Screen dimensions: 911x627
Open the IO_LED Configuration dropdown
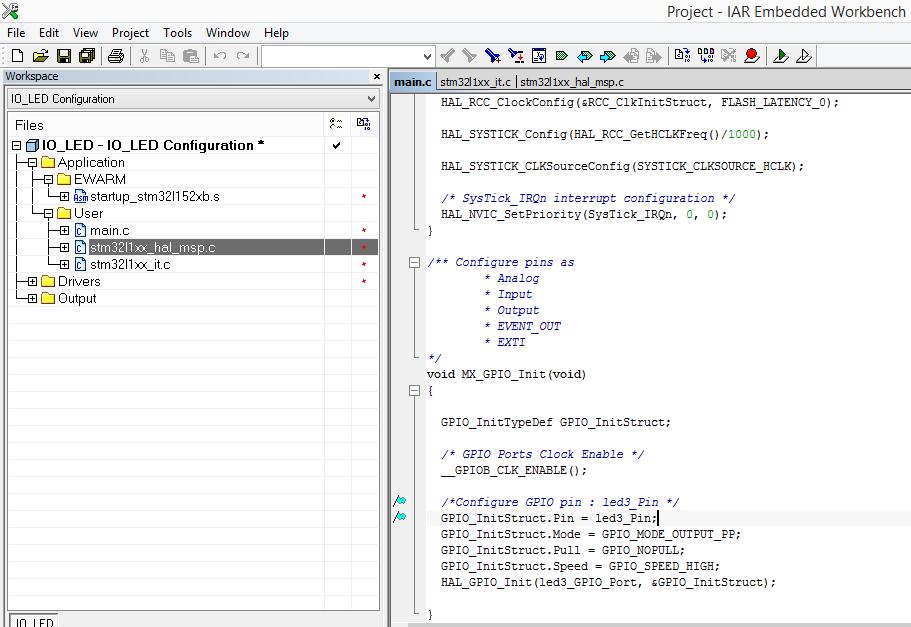371,99
